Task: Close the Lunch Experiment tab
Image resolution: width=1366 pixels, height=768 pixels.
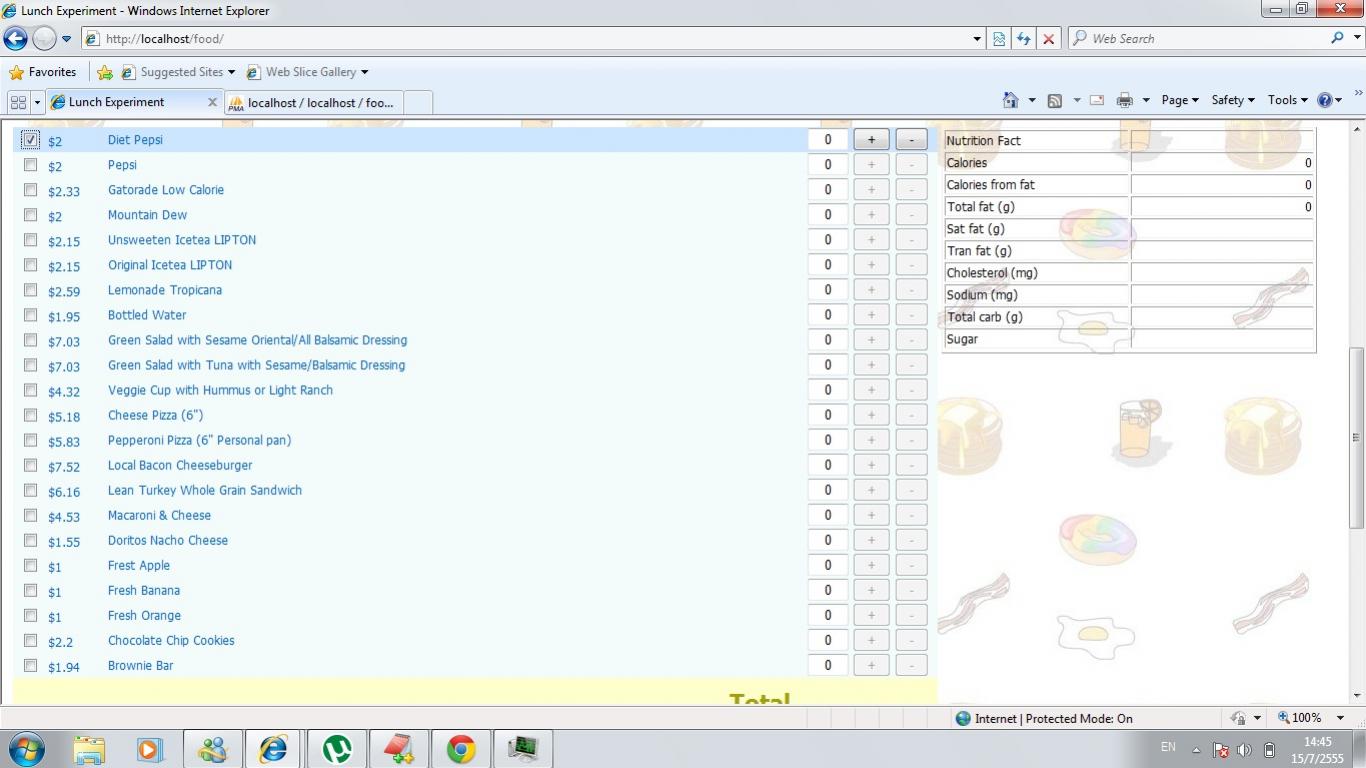Action: (x=212, y=102)
